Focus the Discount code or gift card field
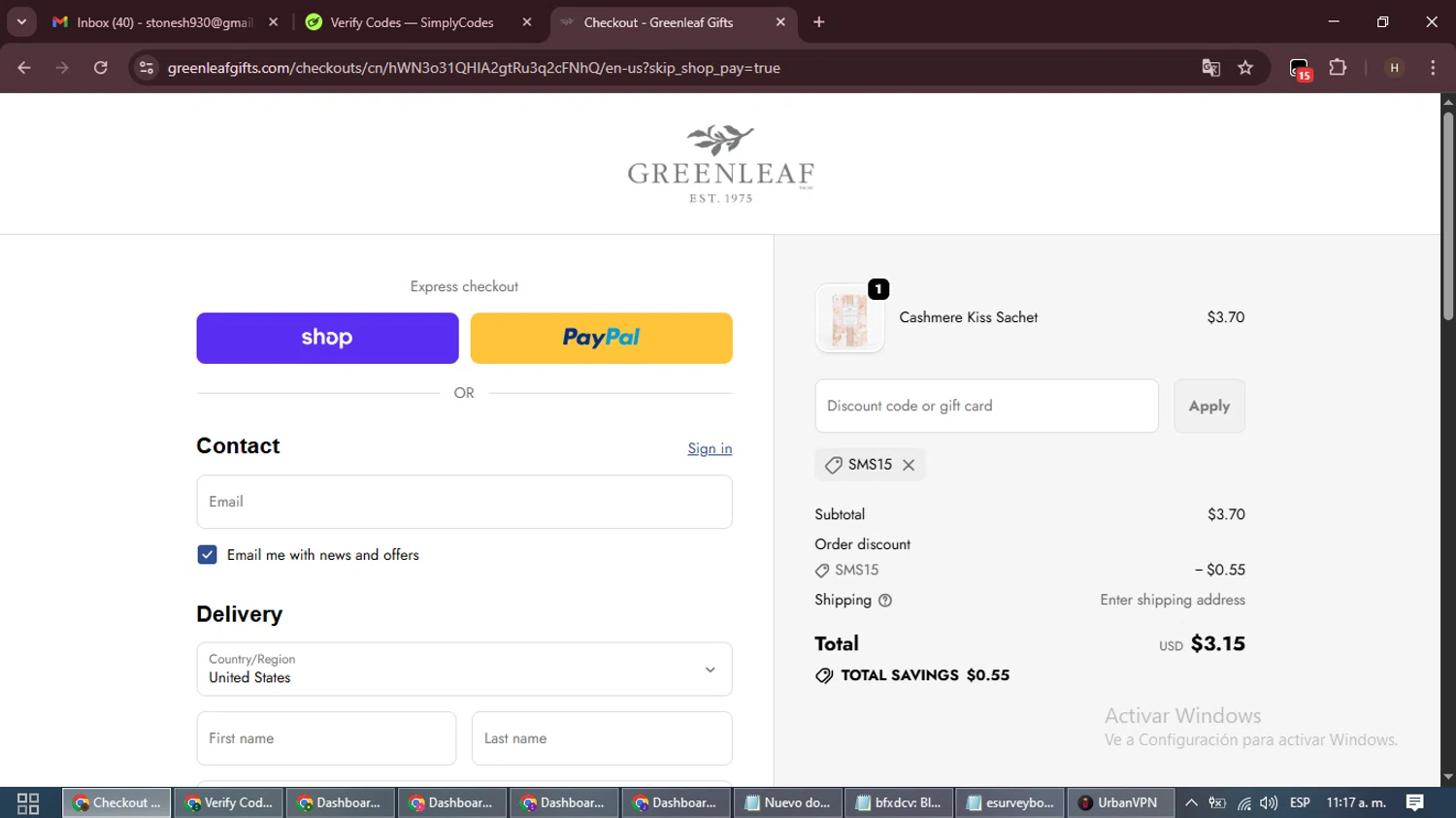 click(x=986, y=406)
